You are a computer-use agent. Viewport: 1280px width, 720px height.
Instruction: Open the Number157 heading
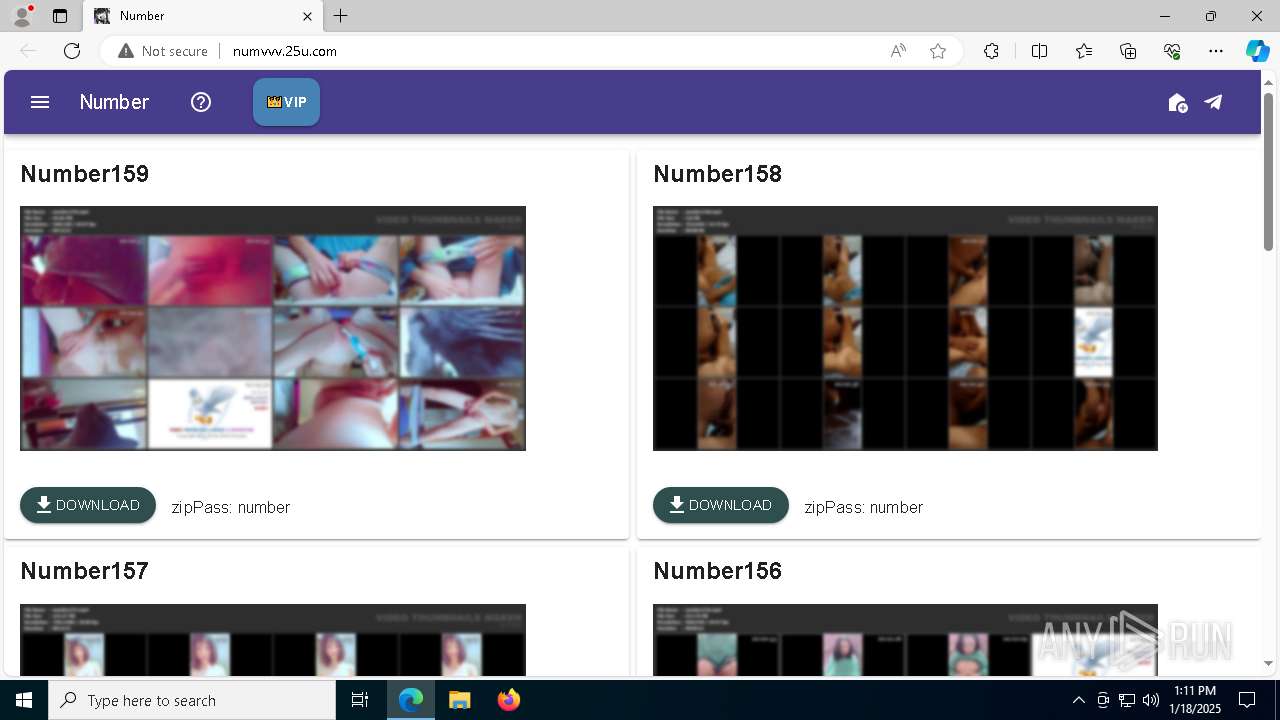coord(85,571)
